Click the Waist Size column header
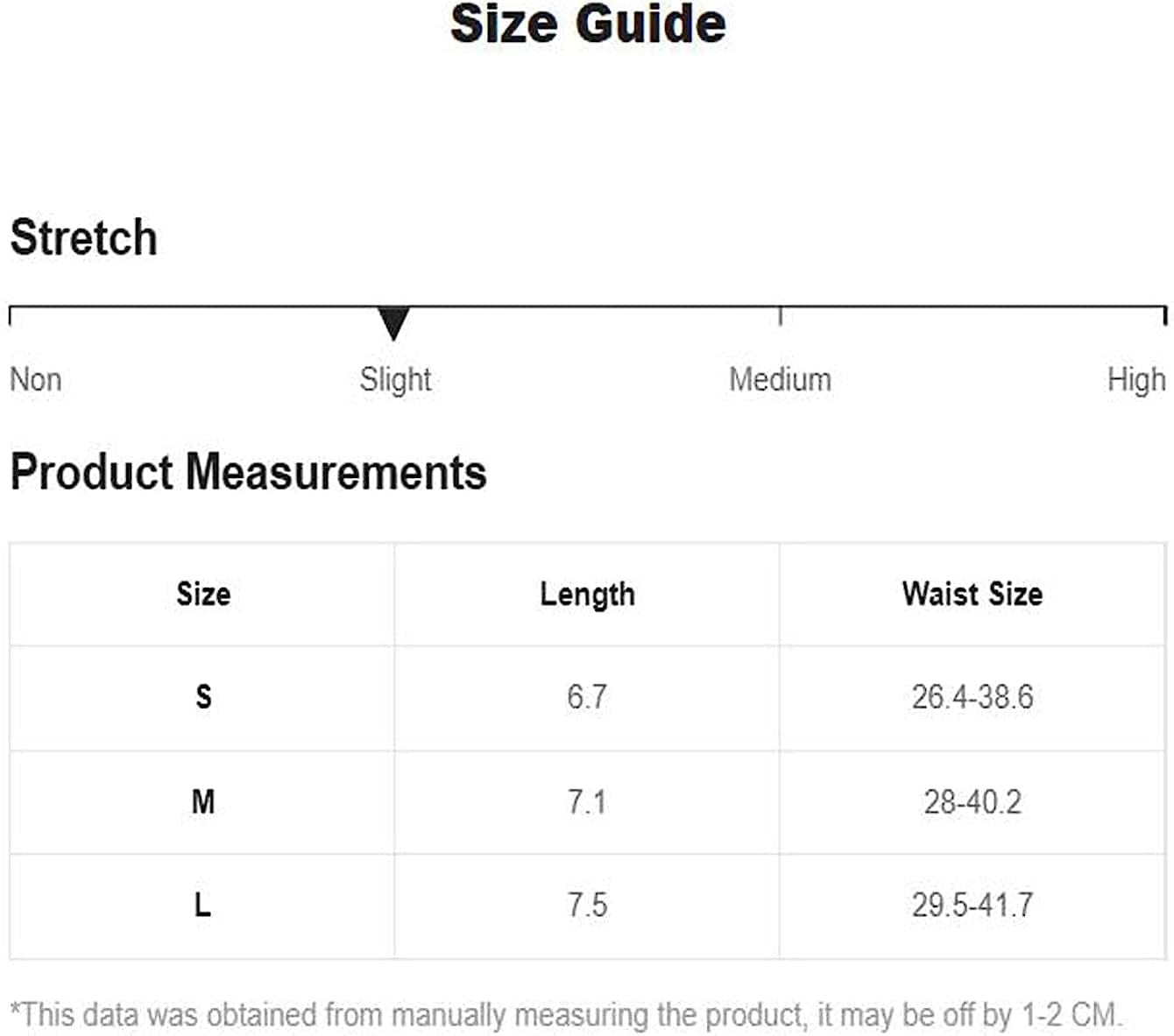Image resolution: width=1174 pixels, height=1036 pixels. (x=972, y=594)
